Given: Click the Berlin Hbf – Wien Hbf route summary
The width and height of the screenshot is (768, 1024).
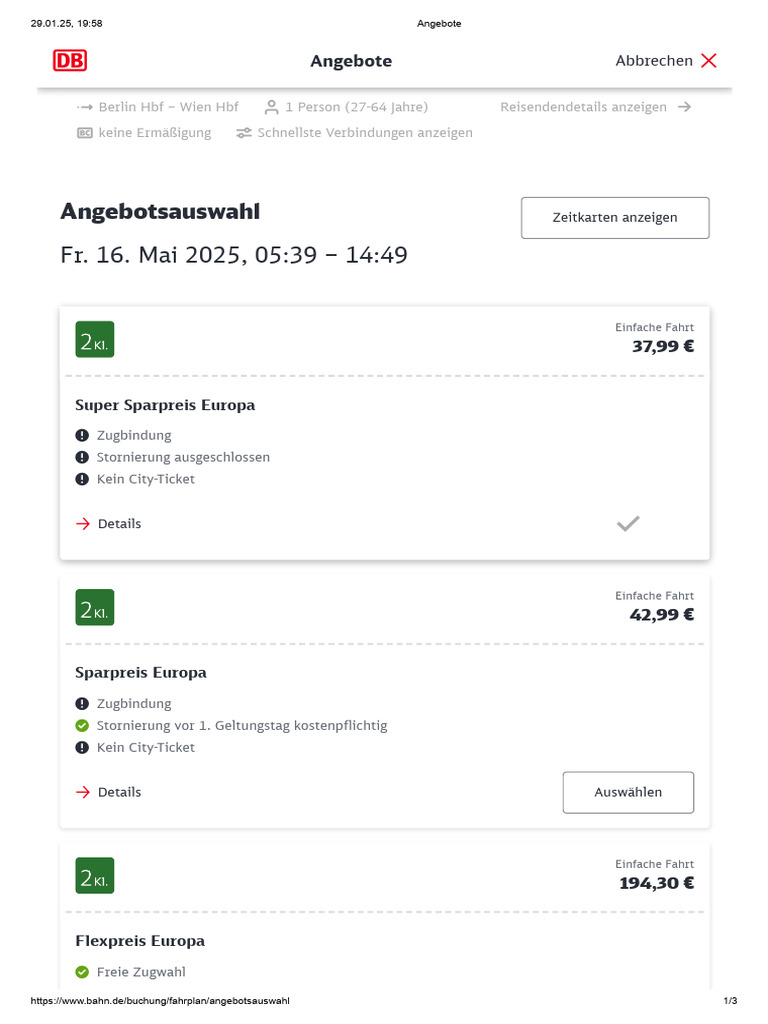Looking at the screenshot, I should coord(168,107).
